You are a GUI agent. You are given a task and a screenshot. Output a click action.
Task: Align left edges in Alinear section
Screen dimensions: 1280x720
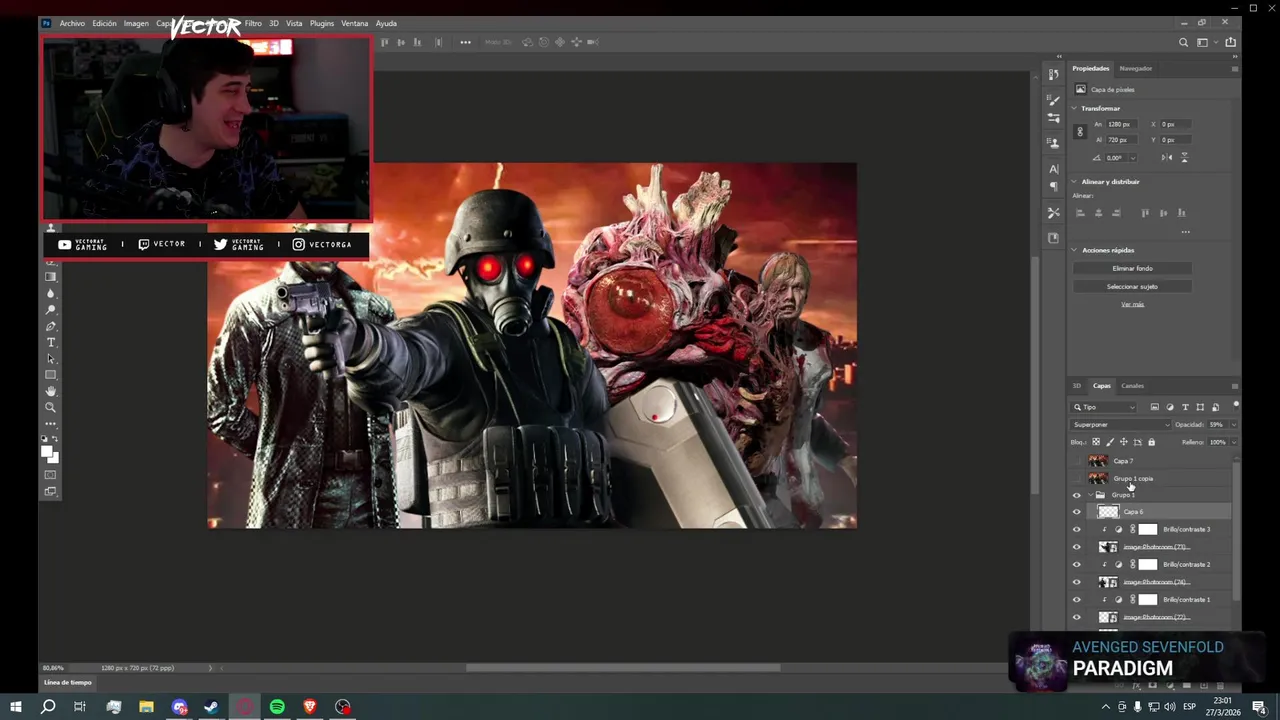point(1080,213)
